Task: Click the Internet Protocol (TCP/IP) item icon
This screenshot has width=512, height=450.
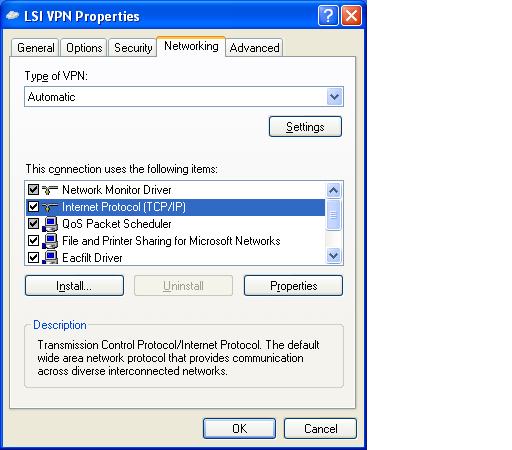Action: coord(50,207)
